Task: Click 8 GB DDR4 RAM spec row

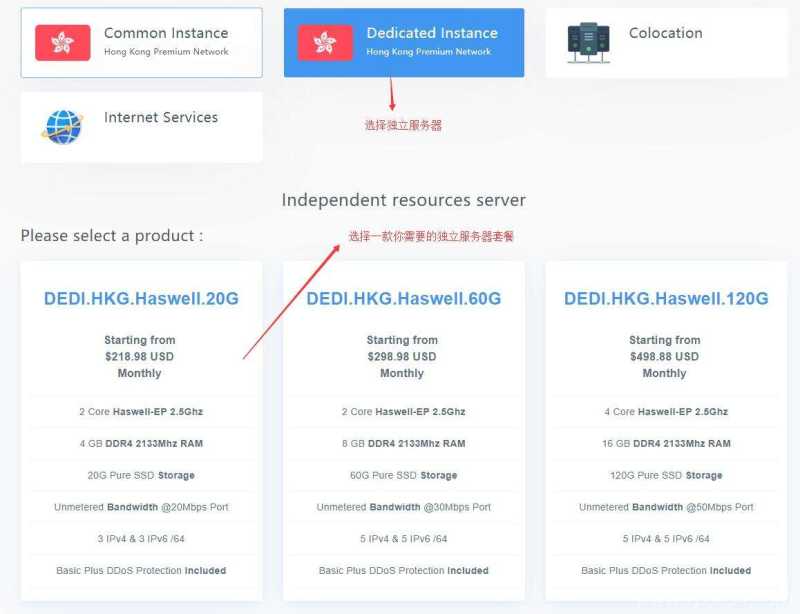Action: pos(404,444)
